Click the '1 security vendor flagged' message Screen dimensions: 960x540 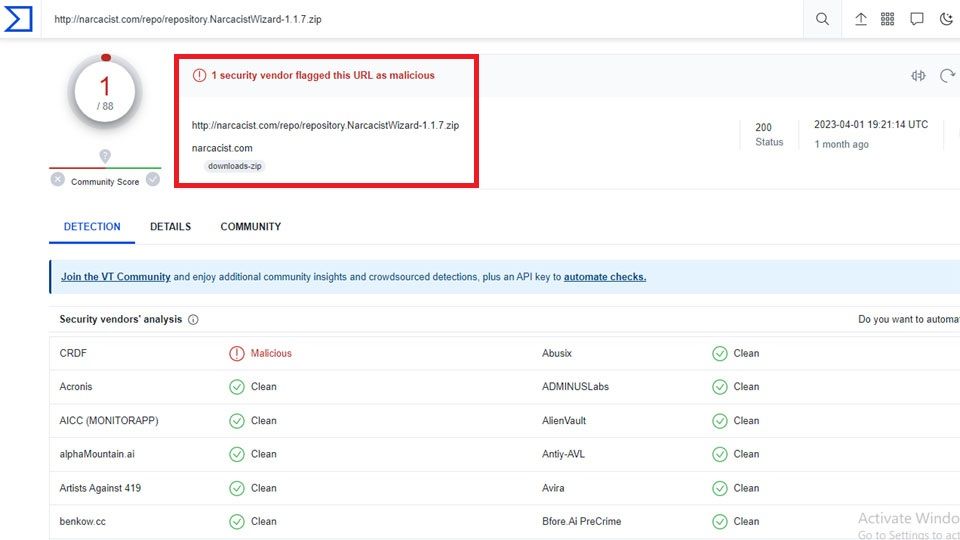323,75
